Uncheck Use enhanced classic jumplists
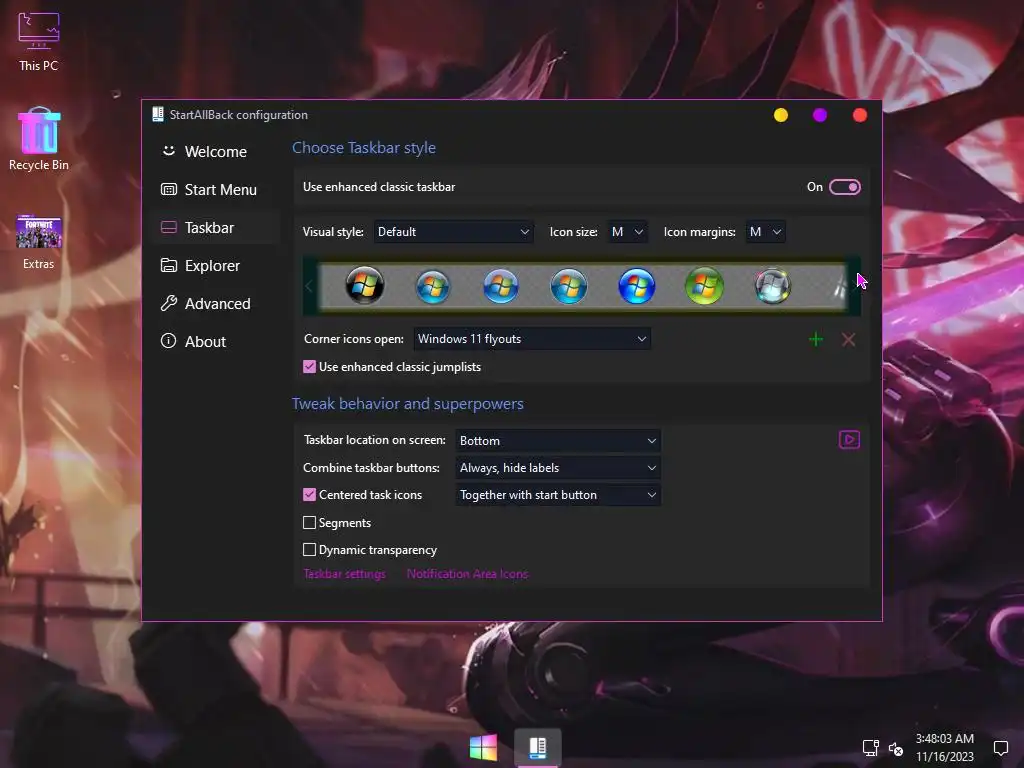Viewport: 1024px width, 768px height. coord(310,367)
